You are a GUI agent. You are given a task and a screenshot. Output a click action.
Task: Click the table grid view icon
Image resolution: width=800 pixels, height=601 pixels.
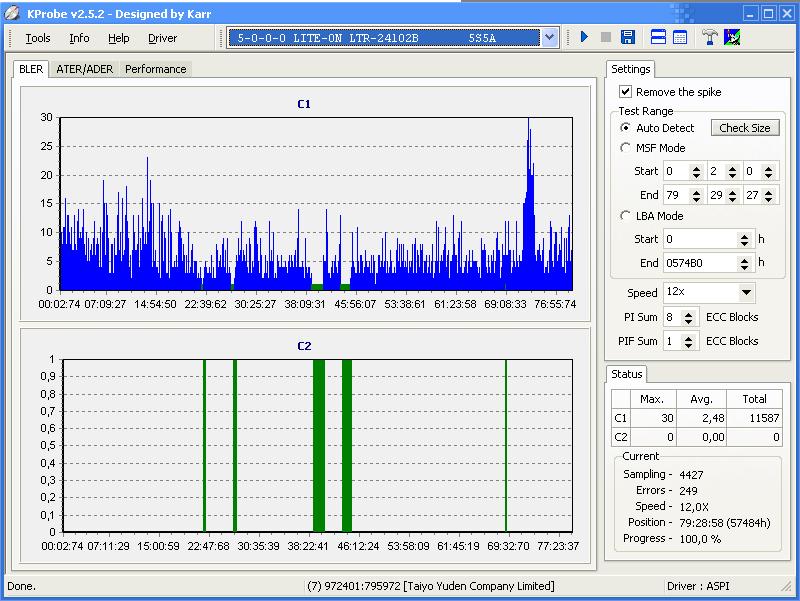point(680,38)
